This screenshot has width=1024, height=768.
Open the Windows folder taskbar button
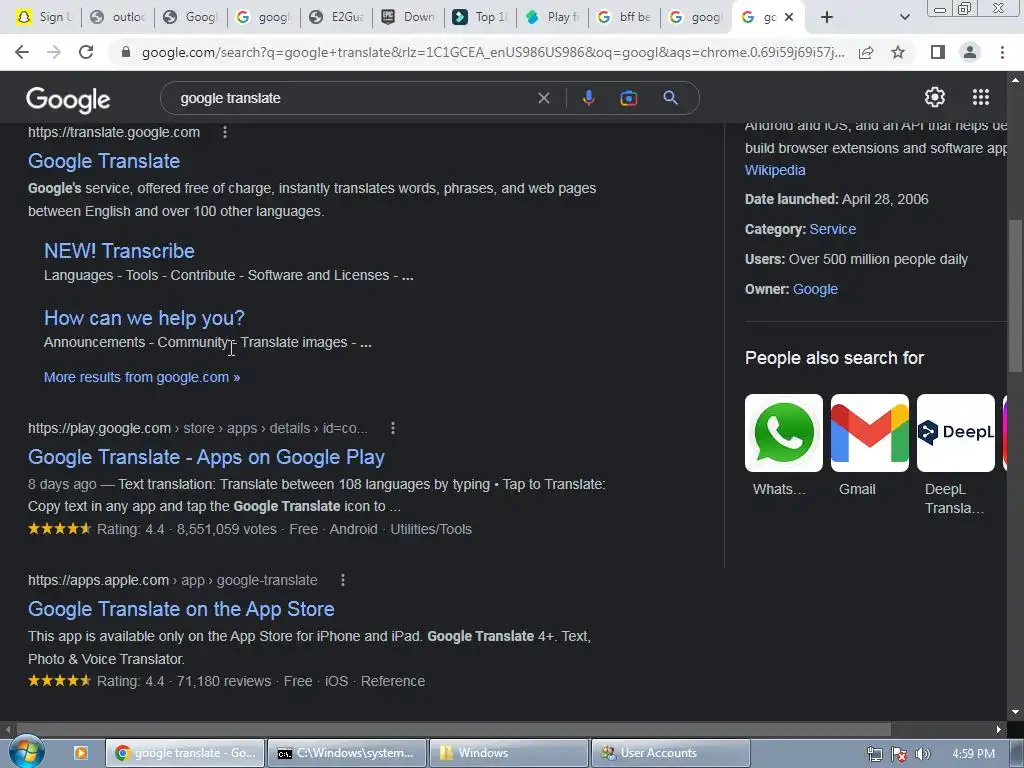point(508,753)
